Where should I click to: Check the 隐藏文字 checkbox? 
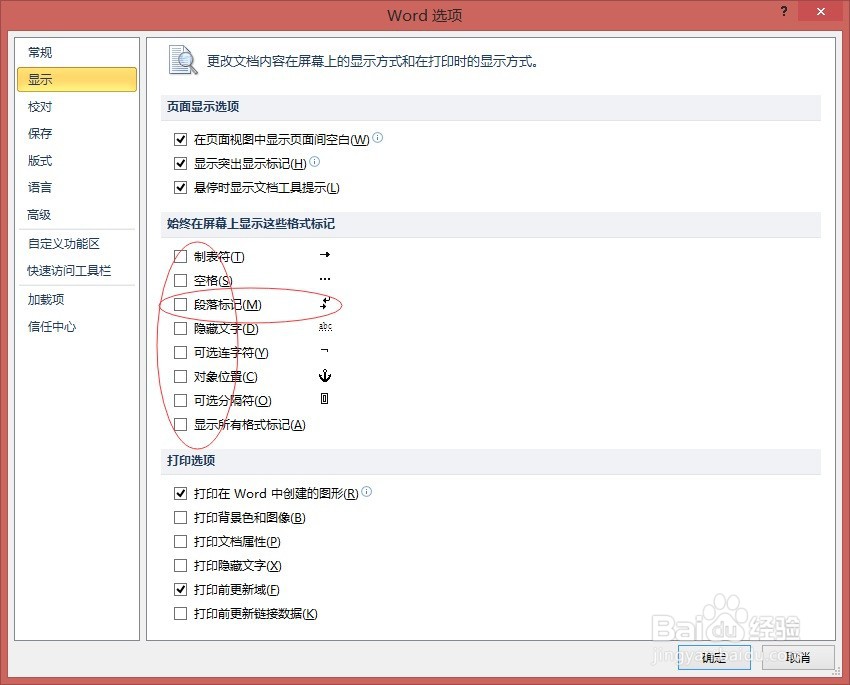[x=181, y=328]
